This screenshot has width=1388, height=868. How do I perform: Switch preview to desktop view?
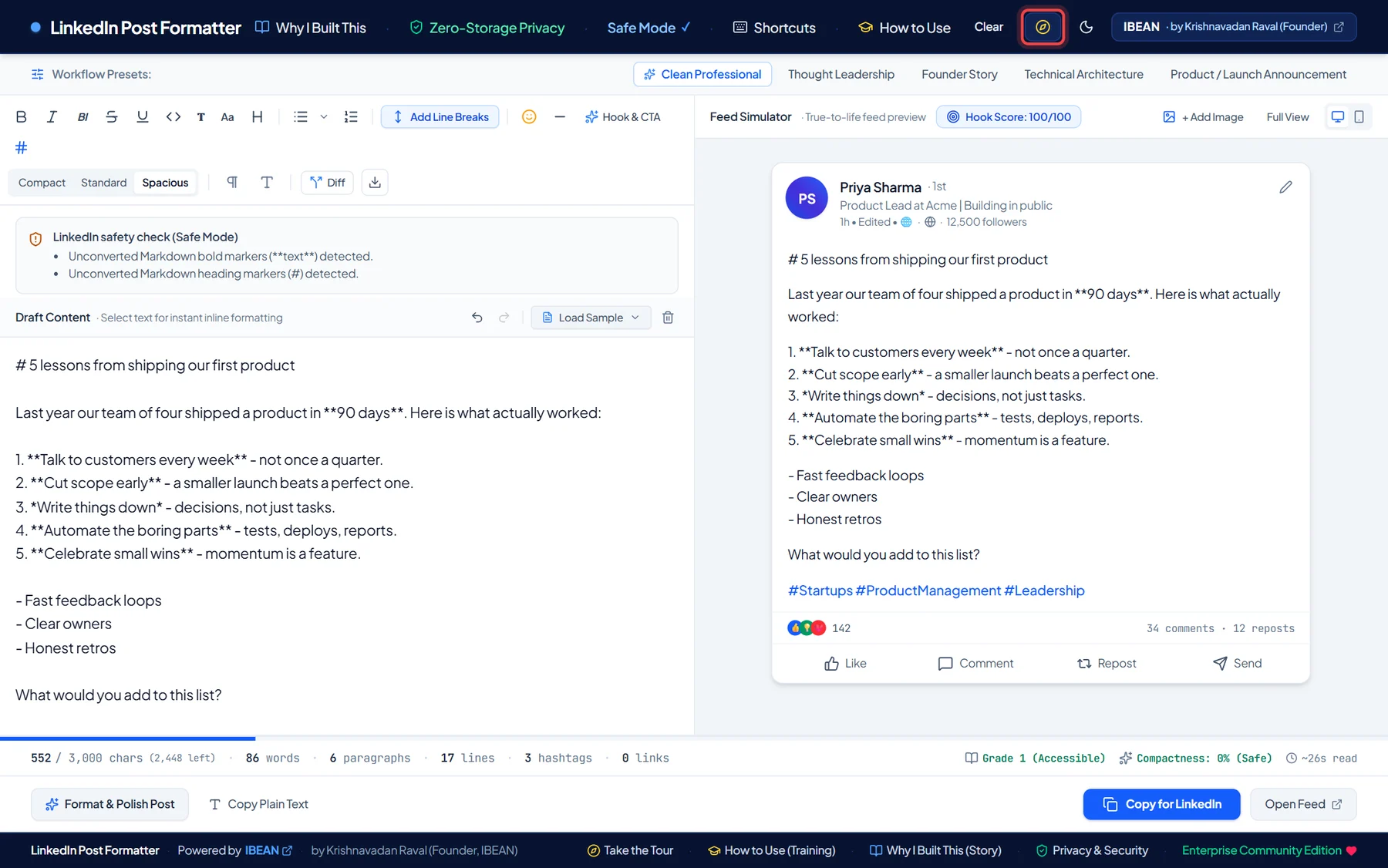point(1338,117)
